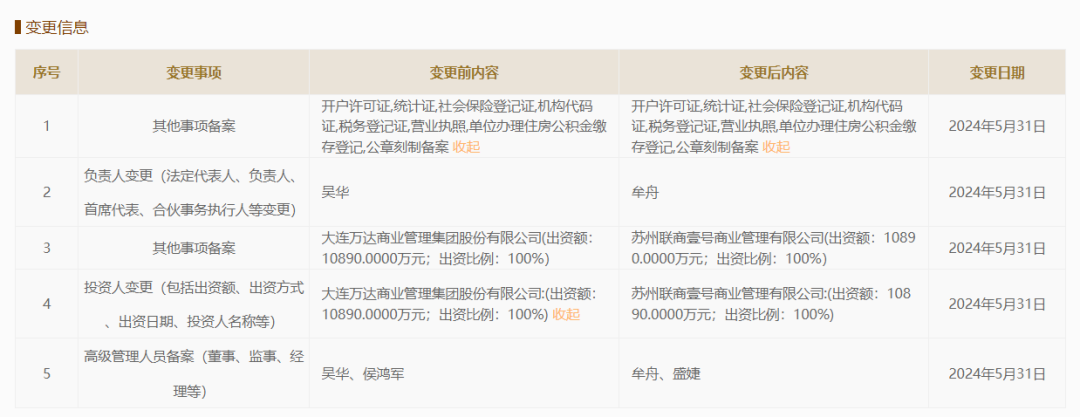This screenshot has width=1080, height=417.
Task: Select the 序号 column header
Action: pos(46,73)
